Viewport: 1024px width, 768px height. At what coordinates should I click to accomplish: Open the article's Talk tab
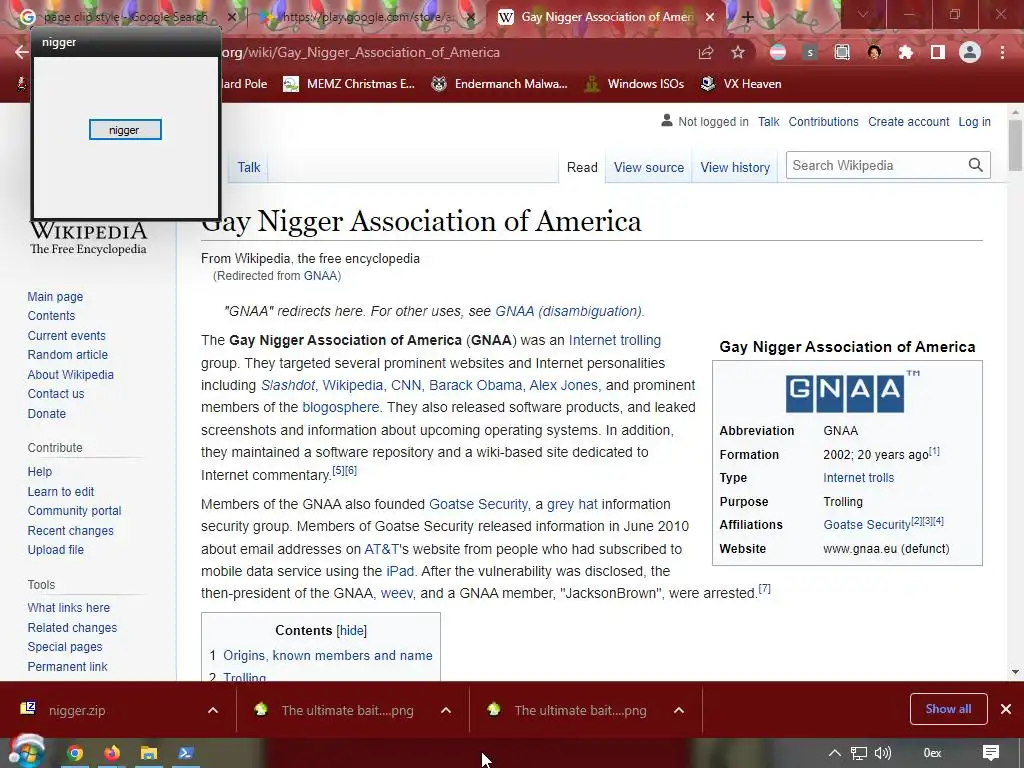tap(249, 167)
